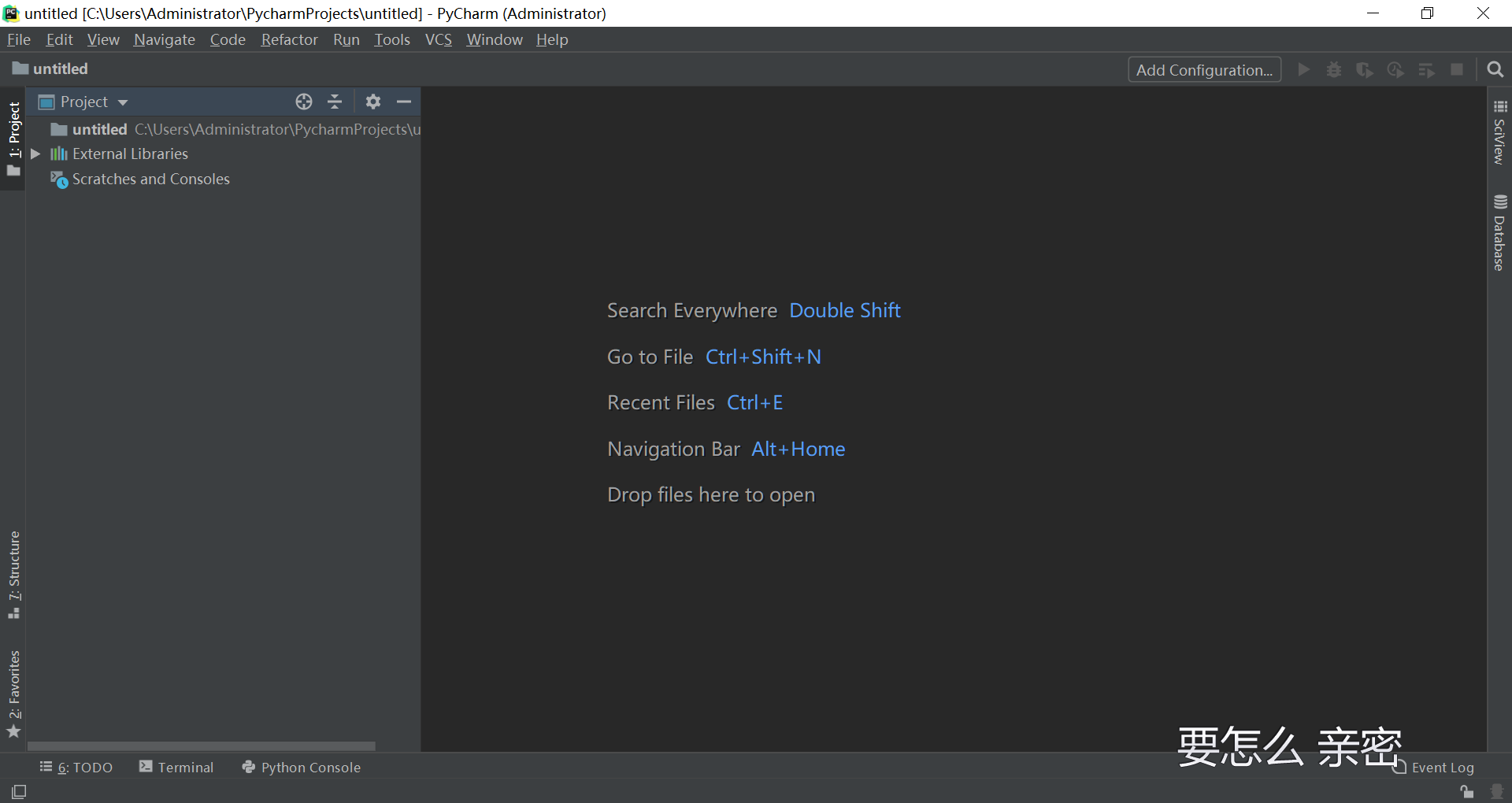Image resolution: width=1512 pixels, height=803 pixels.
Task: Open the Terminal tool window
Action: pyautogui.click(x=176, y=768)
